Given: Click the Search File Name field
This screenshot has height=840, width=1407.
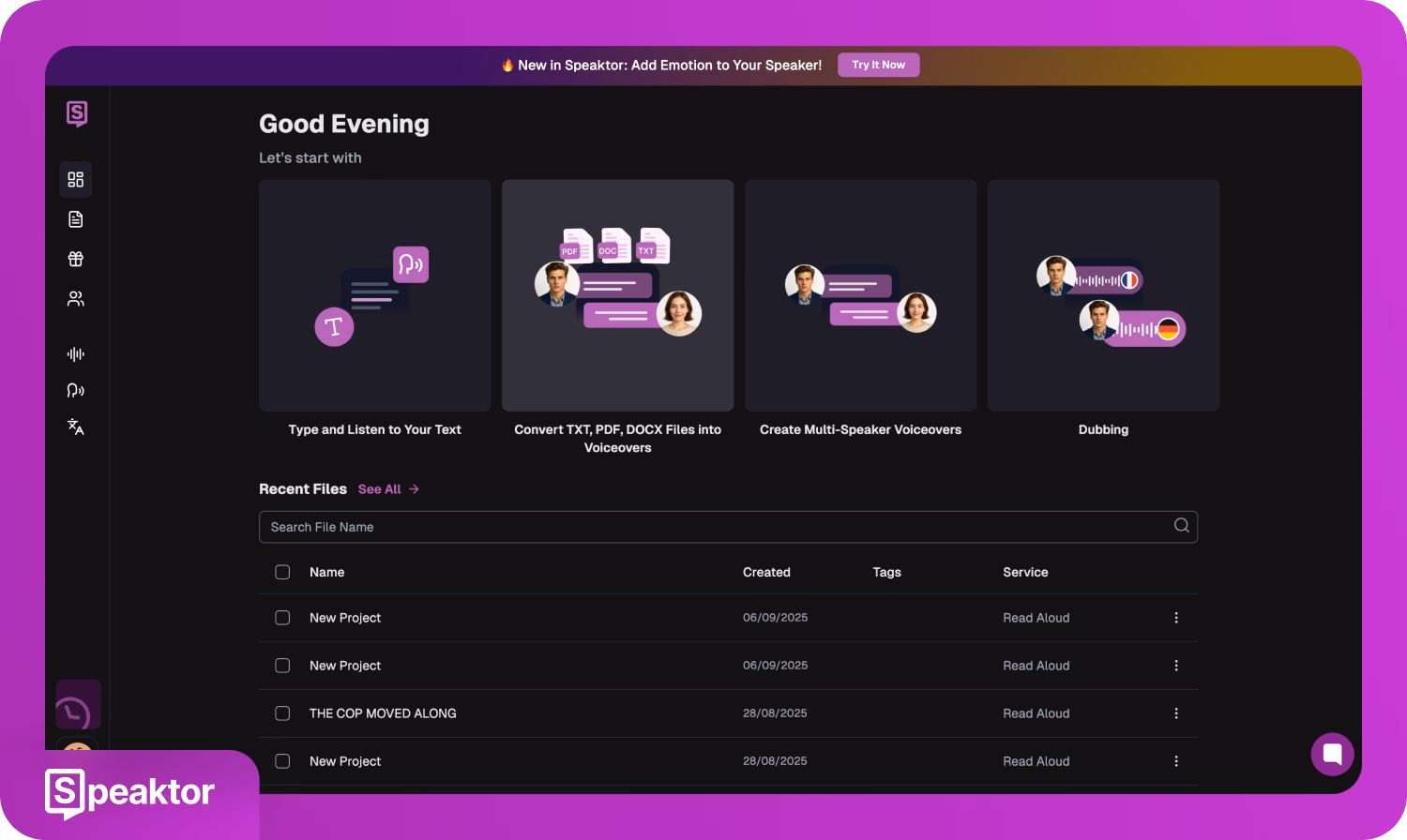Looking at the screenshot, I should coord(713,527).
